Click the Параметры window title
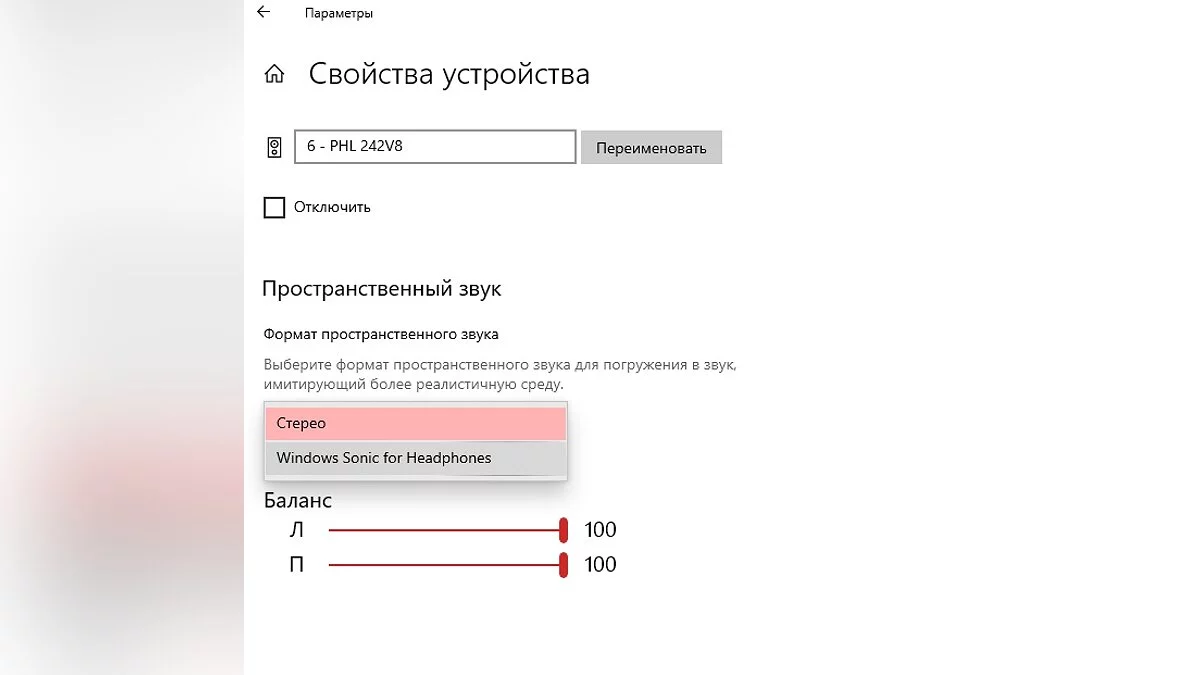The image size is (1200, 675). click(x=339, y=14)
